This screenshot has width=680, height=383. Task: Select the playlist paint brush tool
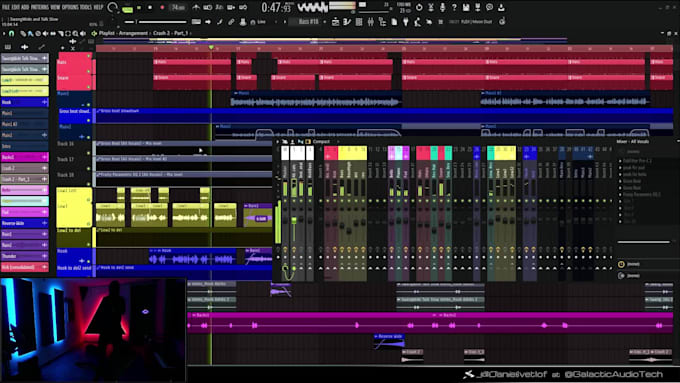pos(30,33)
